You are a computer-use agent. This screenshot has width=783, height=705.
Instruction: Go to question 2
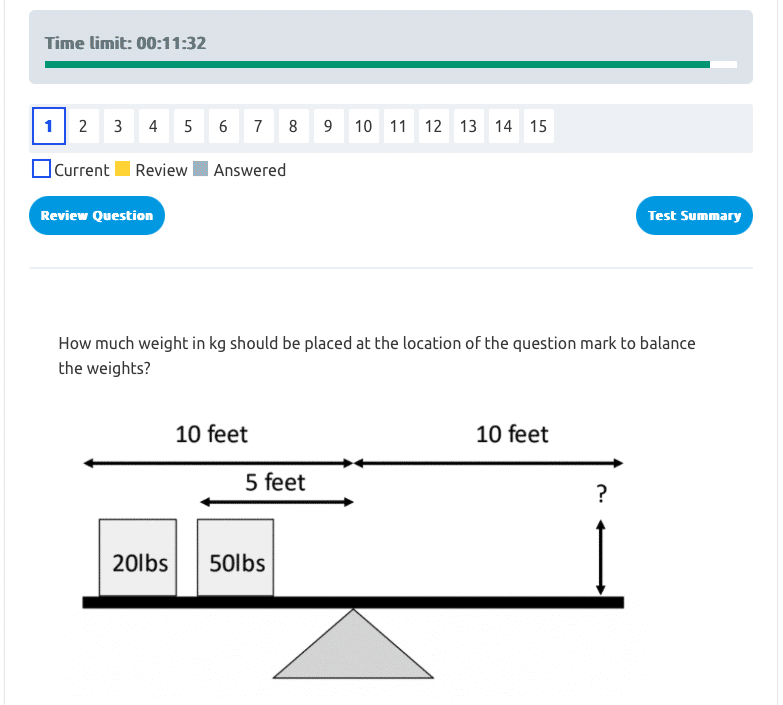pos(83,126)
